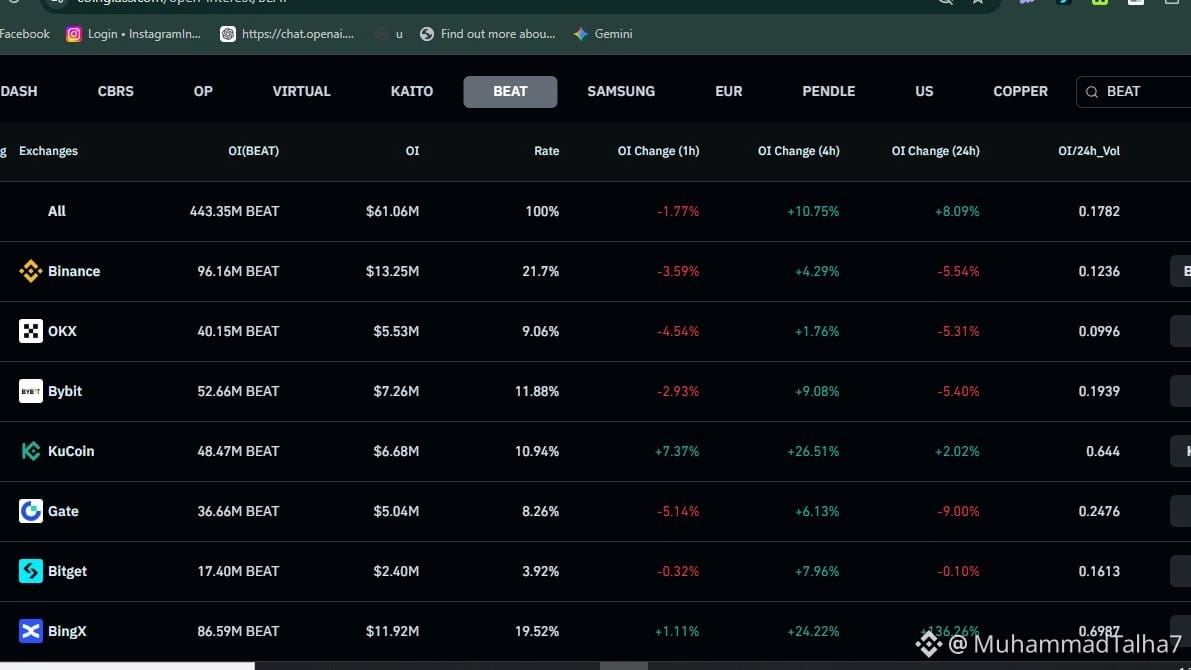Select the DASH coin tab
The image size is (1191, 670).
[x=19, y=91]
